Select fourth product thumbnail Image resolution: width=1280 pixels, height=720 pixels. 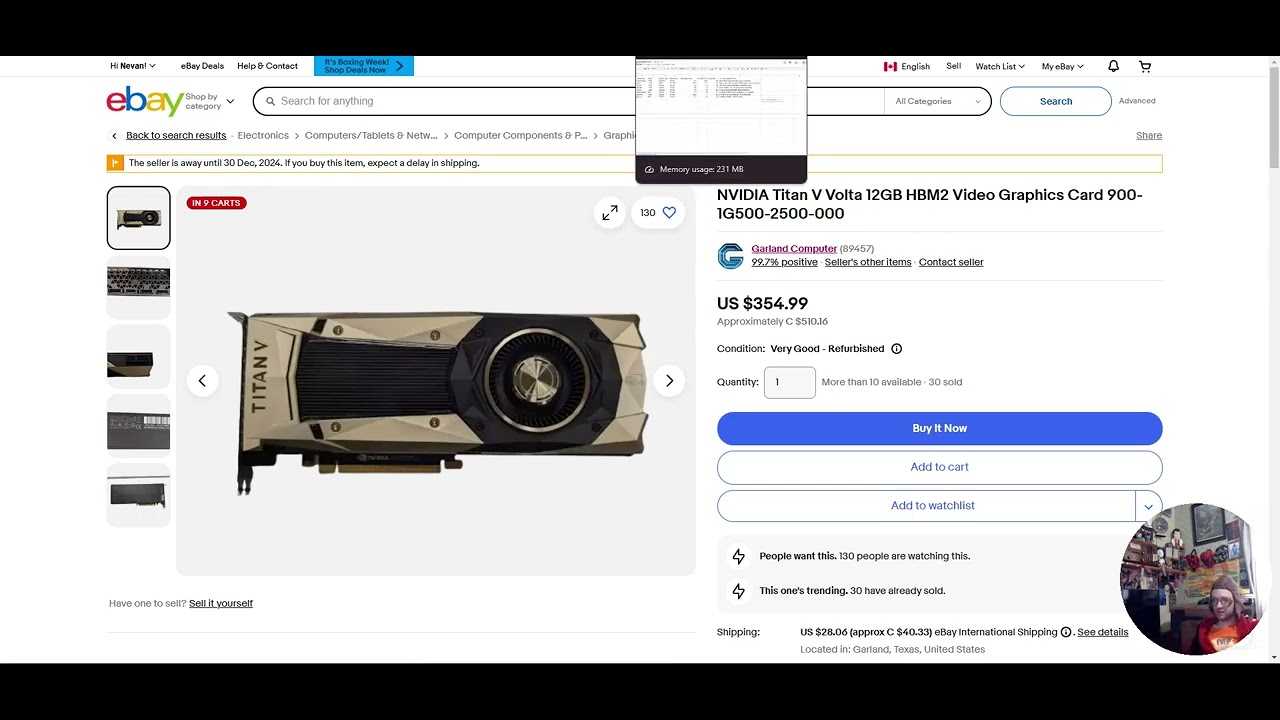pos(139,426)
